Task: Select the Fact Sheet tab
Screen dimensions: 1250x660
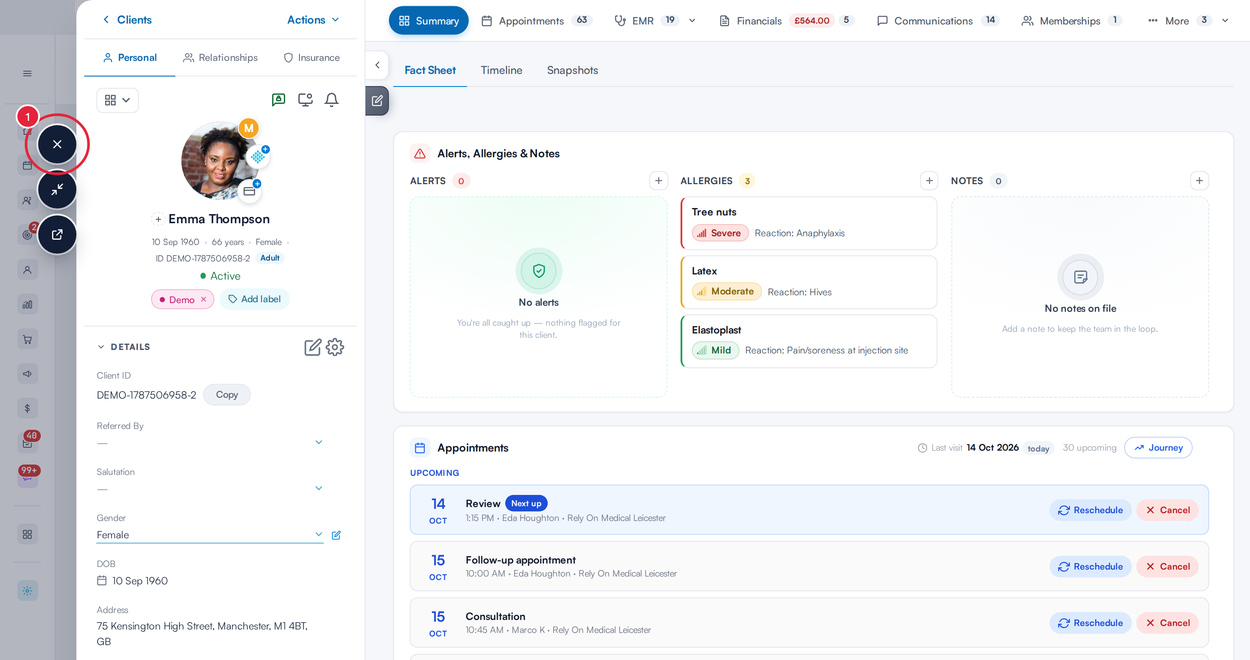Action: tap(430, 70)
